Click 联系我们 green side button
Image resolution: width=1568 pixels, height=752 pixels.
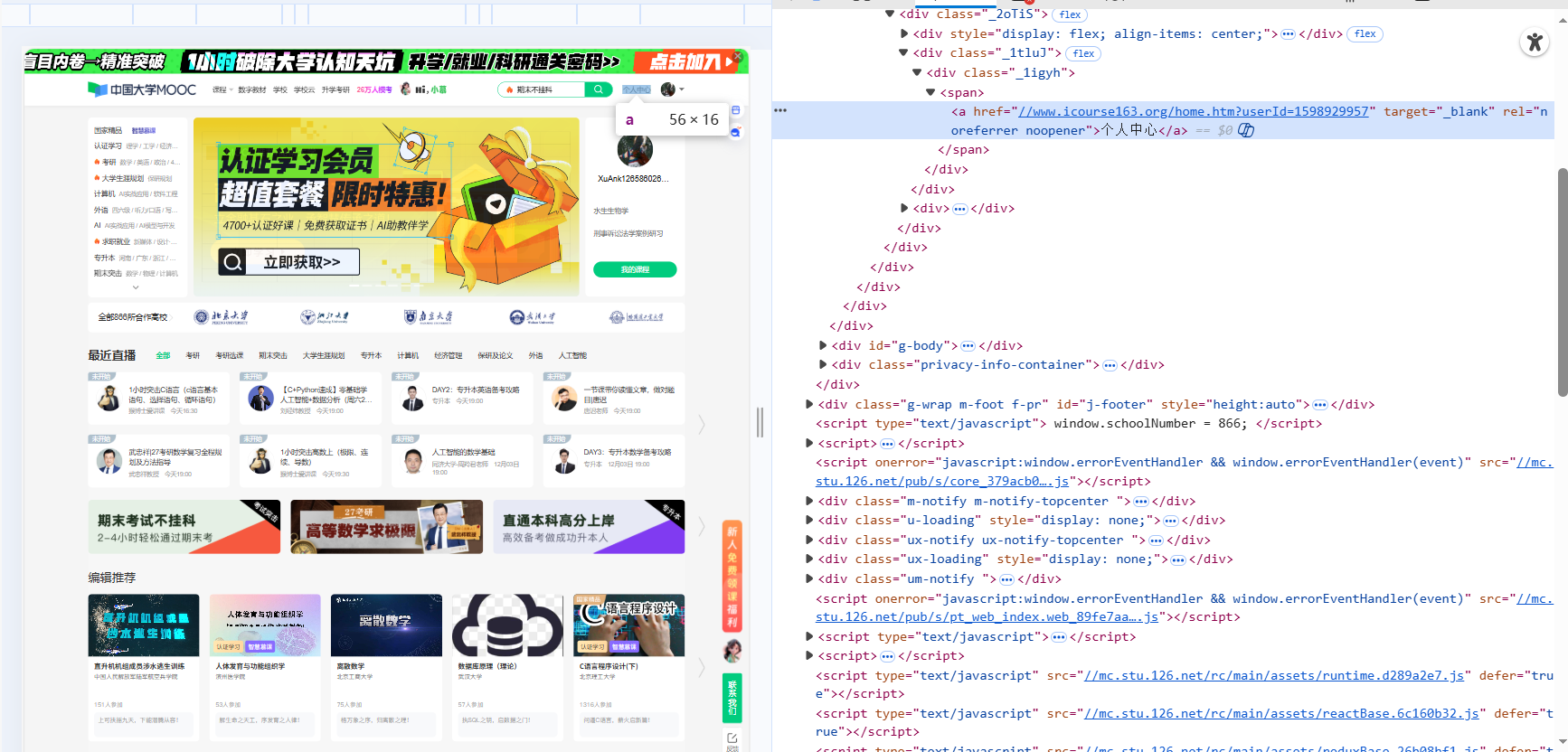click(732, 698)
